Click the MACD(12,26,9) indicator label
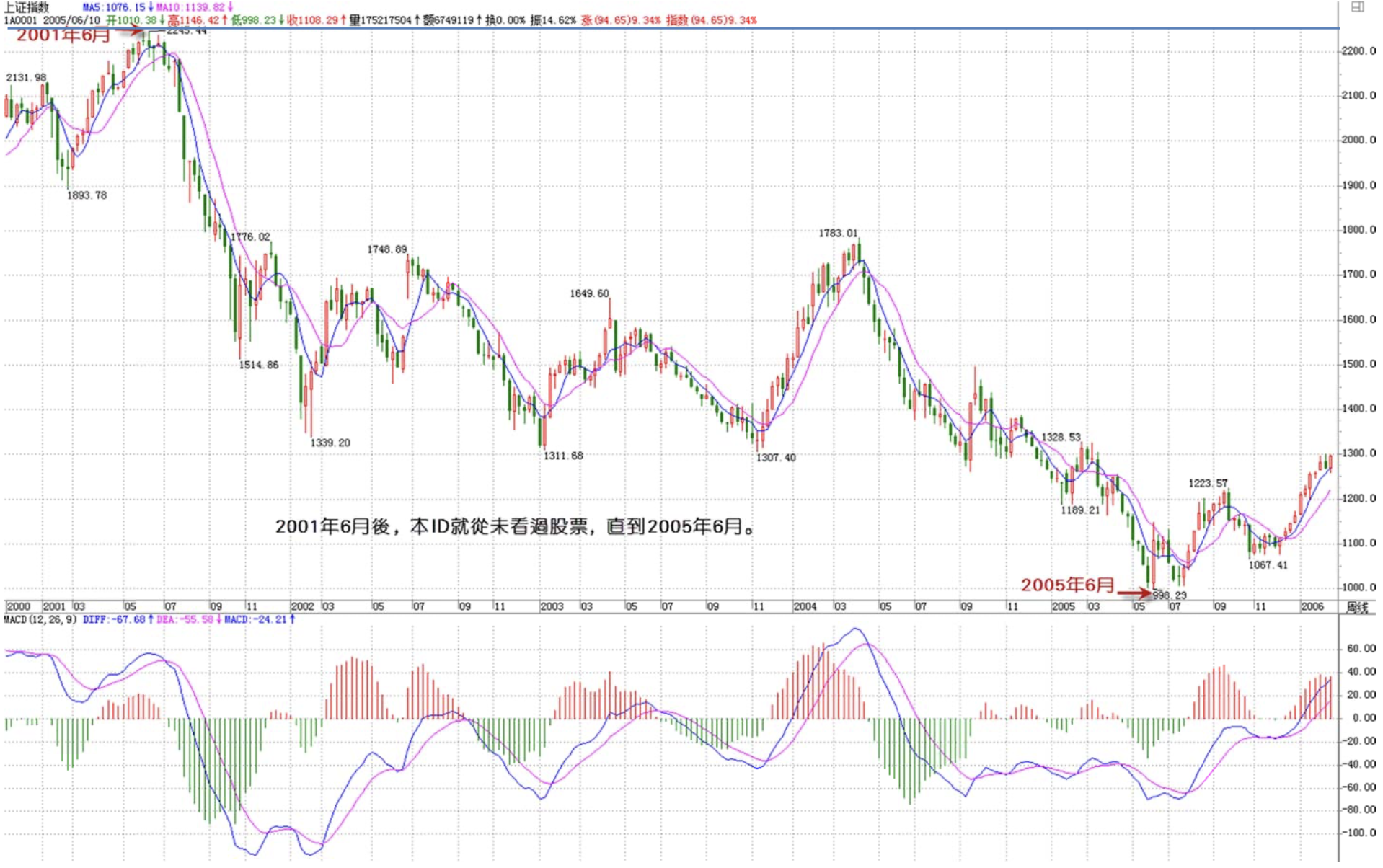This screenshot has width=1383, height=868. [40, 619]
